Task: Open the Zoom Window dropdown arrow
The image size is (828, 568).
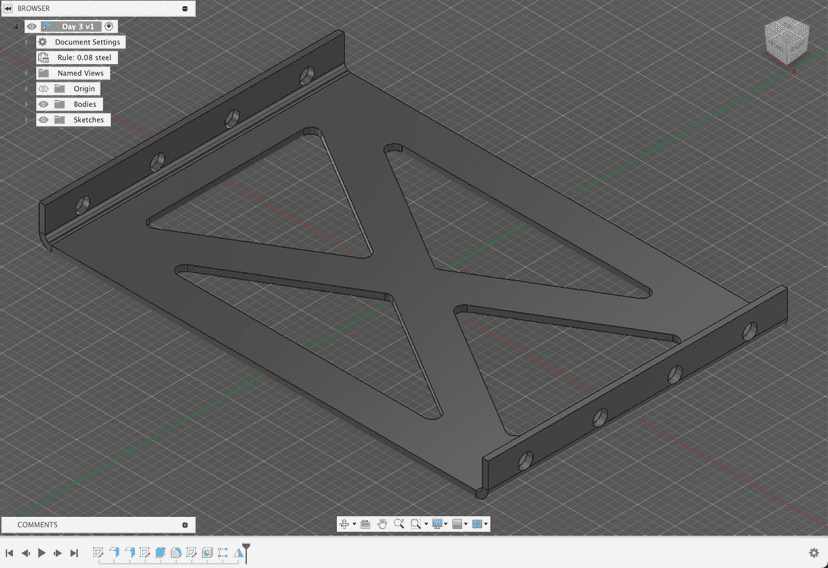Action: [425, 525]
